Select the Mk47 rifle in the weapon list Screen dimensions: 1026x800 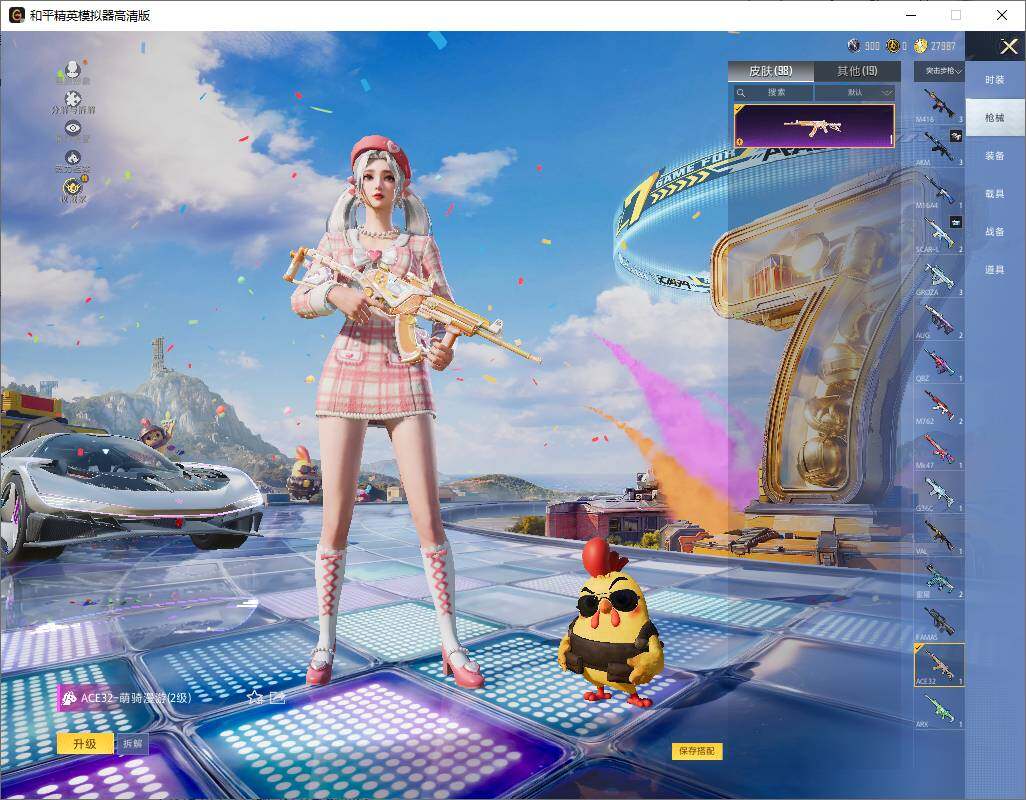939,449
